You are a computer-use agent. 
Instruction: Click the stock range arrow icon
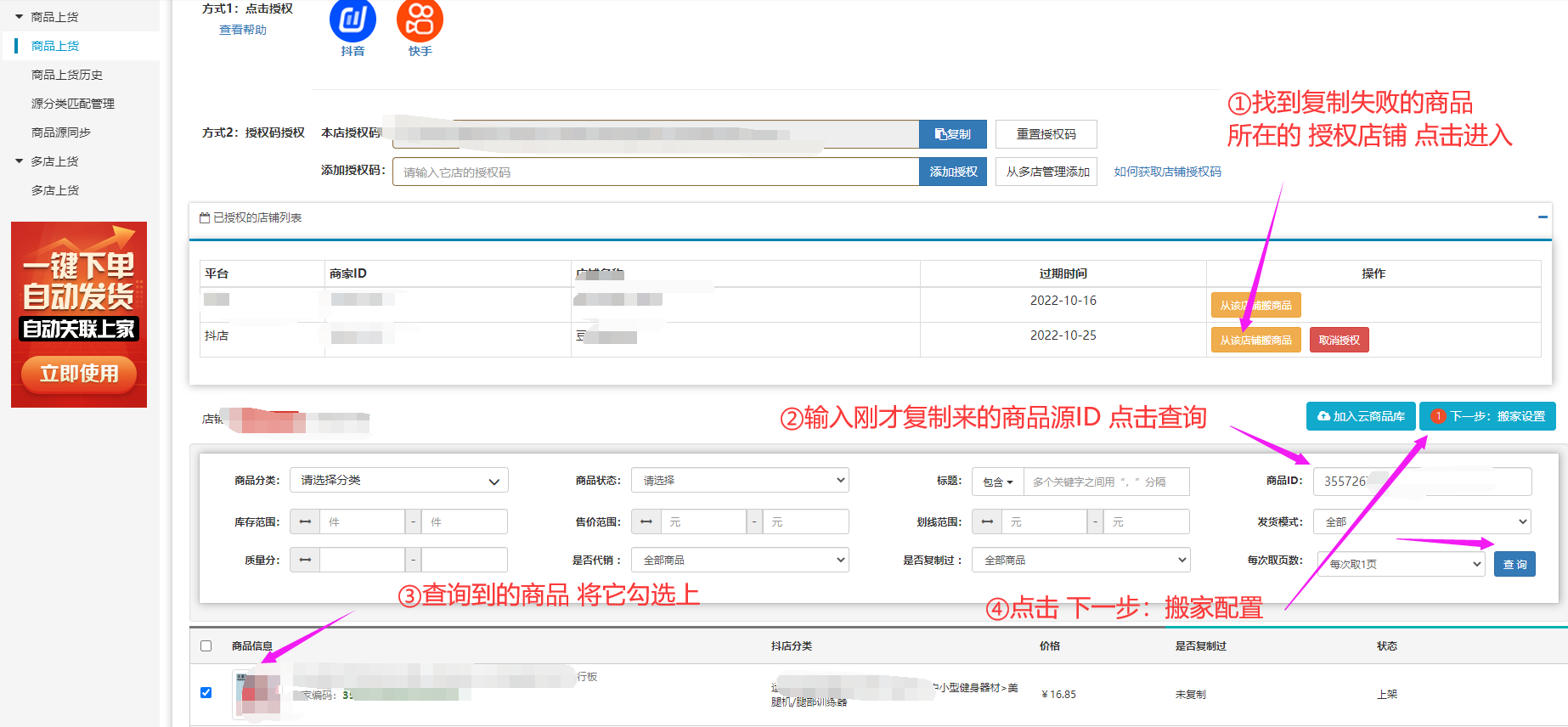[305, 521]
